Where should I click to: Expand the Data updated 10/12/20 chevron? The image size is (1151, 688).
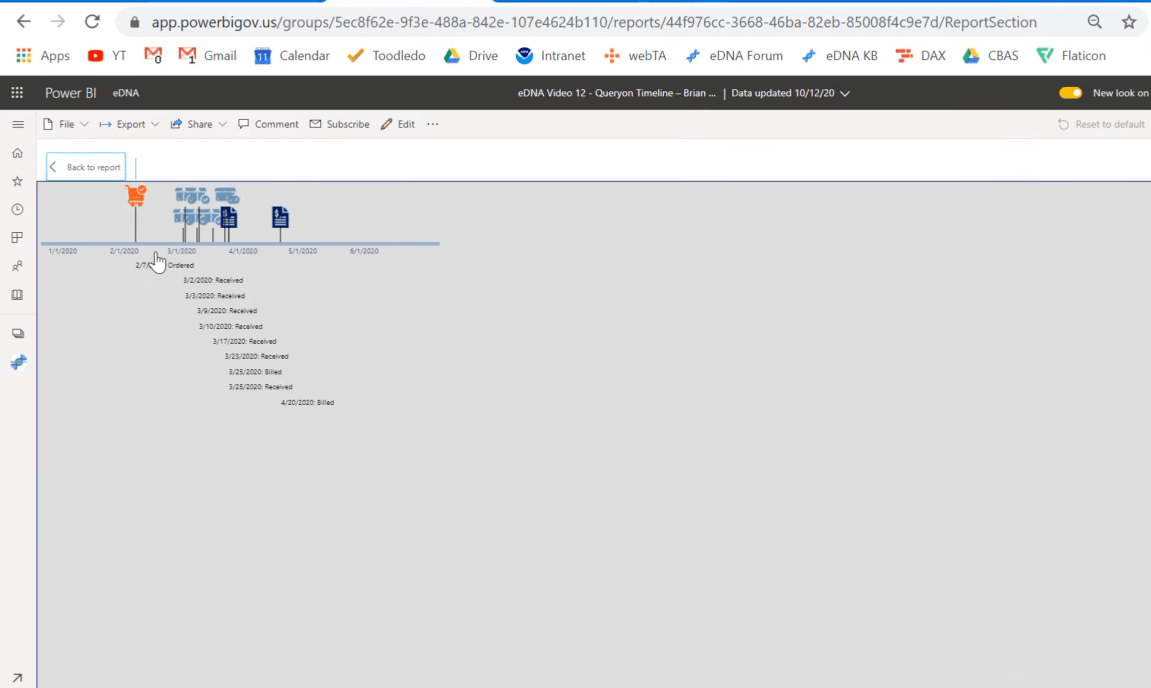coord(845,93)
